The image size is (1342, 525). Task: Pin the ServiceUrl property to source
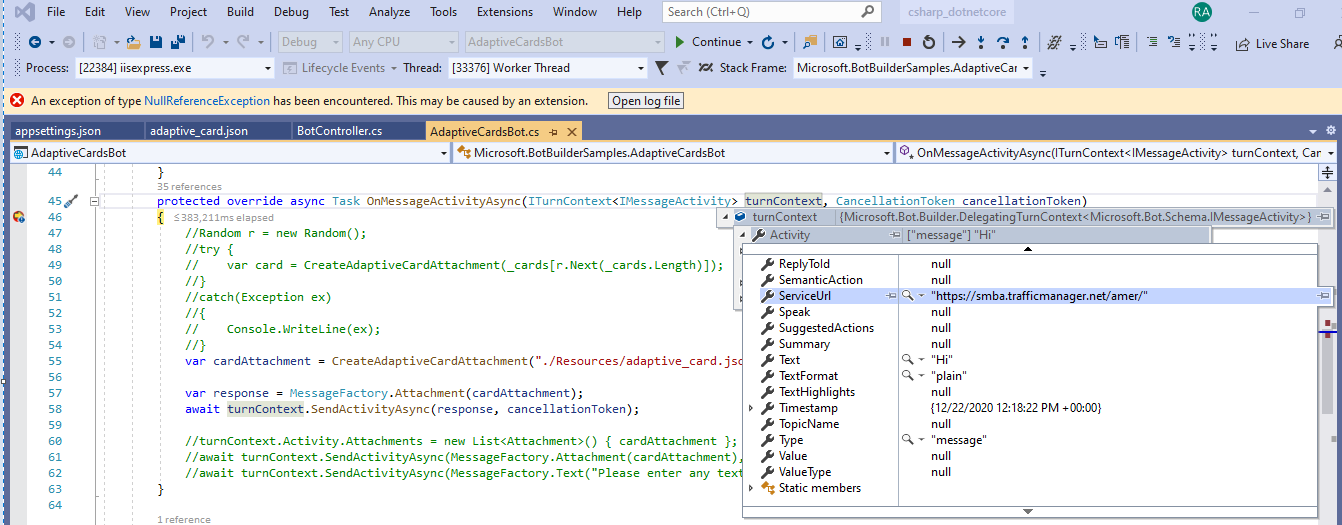(1324, 296)
